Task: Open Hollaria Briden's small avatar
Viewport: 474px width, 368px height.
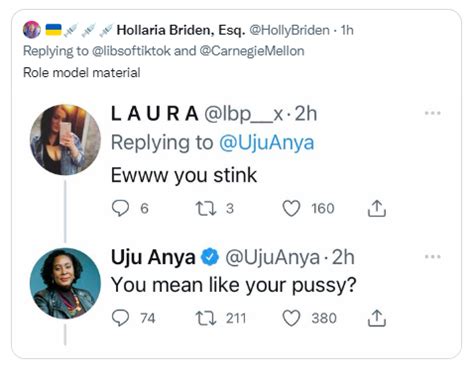Action: 32,30
